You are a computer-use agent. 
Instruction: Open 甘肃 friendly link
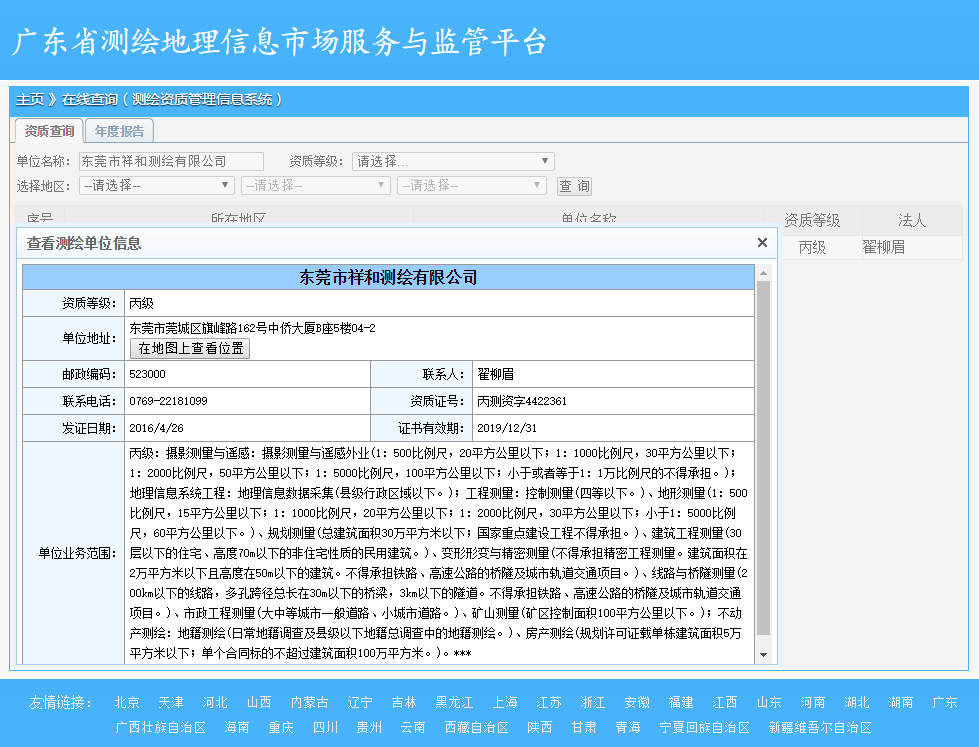584,727
